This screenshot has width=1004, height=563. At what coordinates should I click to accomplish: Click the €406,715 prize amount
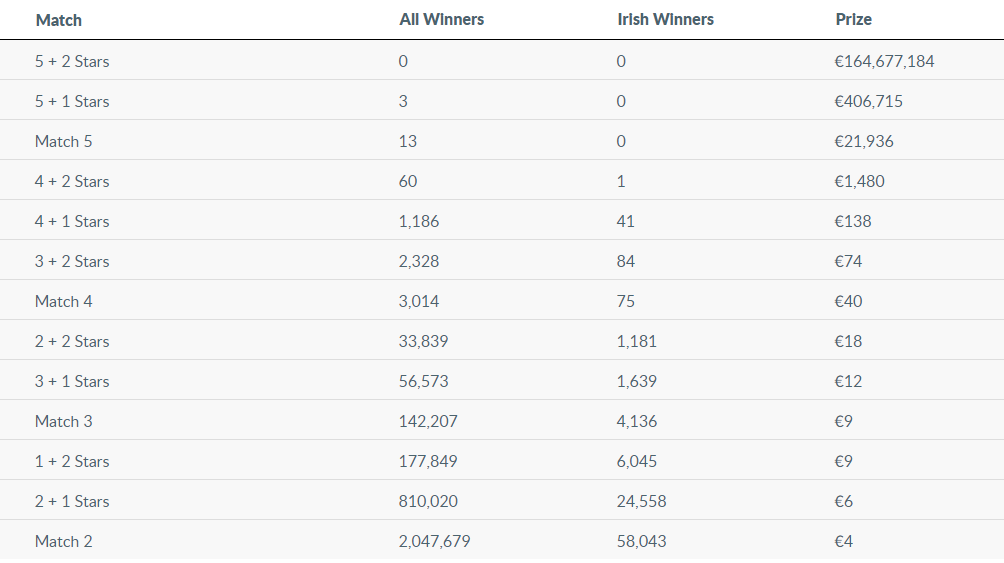868,101
